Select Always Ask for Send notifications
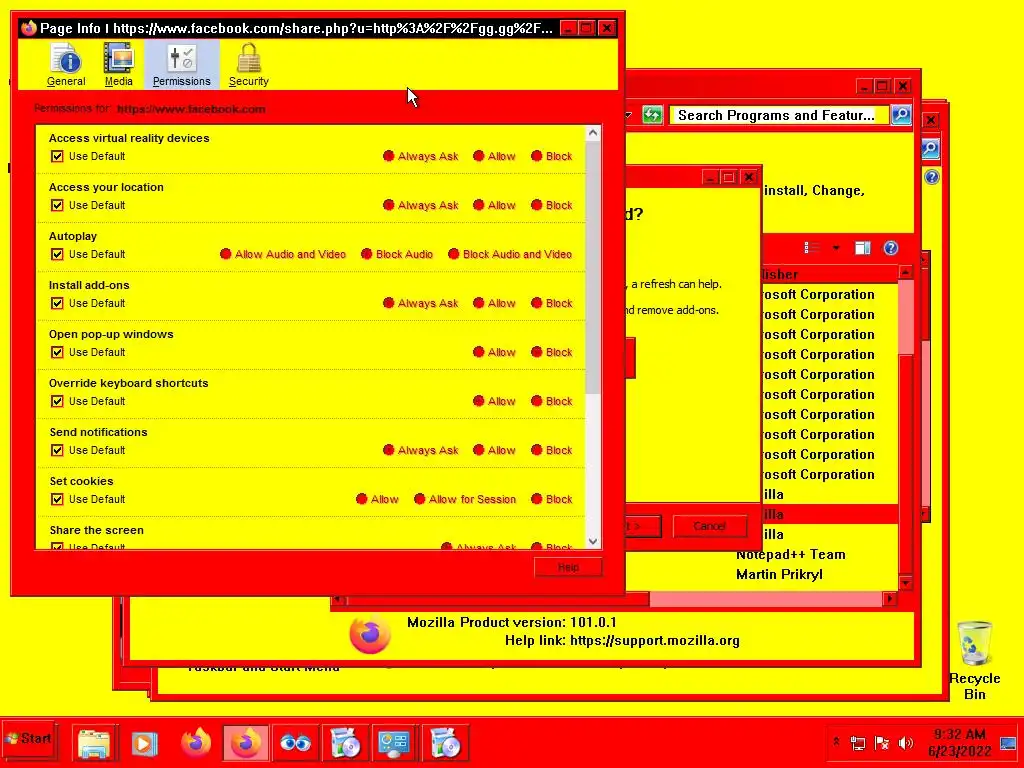The width and height of the screenshot is (1024, 768). (389, 450)
